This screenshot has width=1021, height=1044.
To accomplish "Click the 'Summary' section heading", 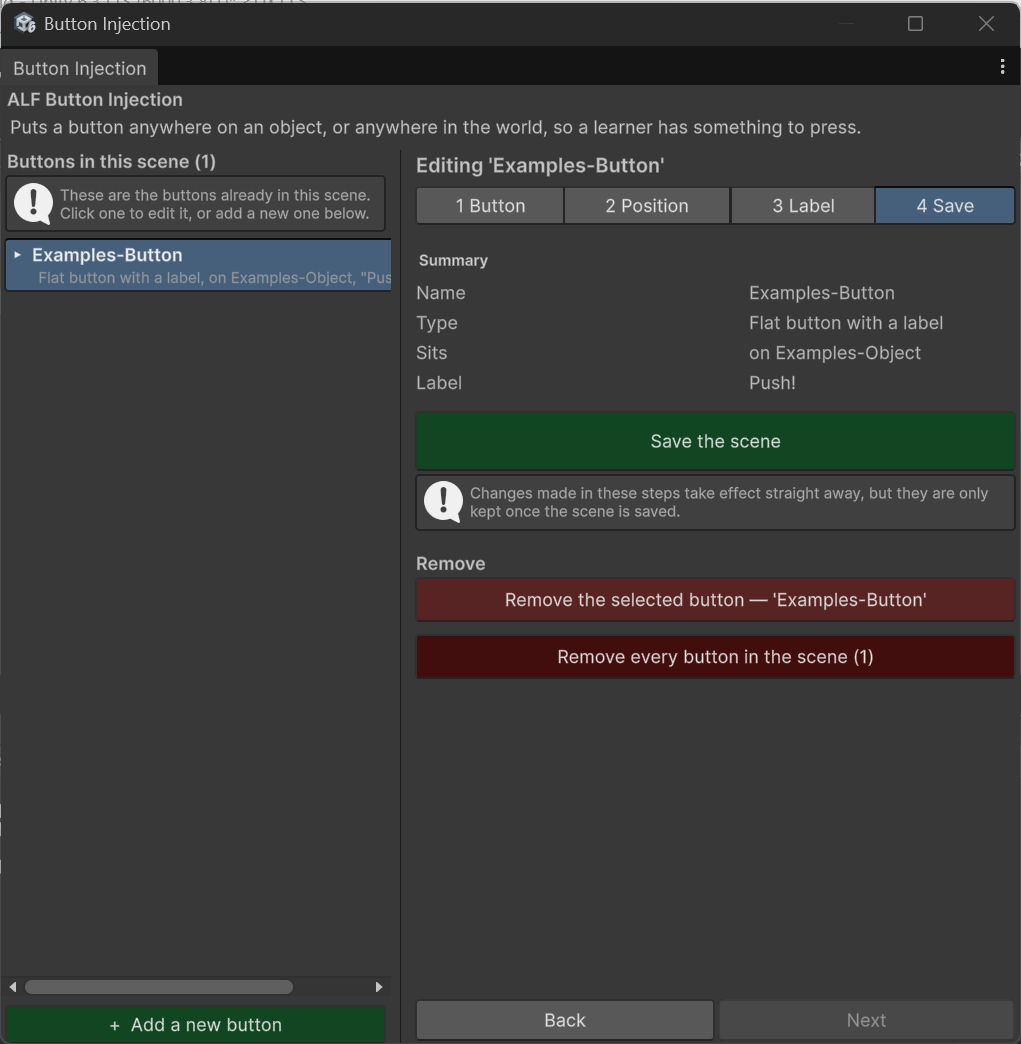I will click(453, 260).
